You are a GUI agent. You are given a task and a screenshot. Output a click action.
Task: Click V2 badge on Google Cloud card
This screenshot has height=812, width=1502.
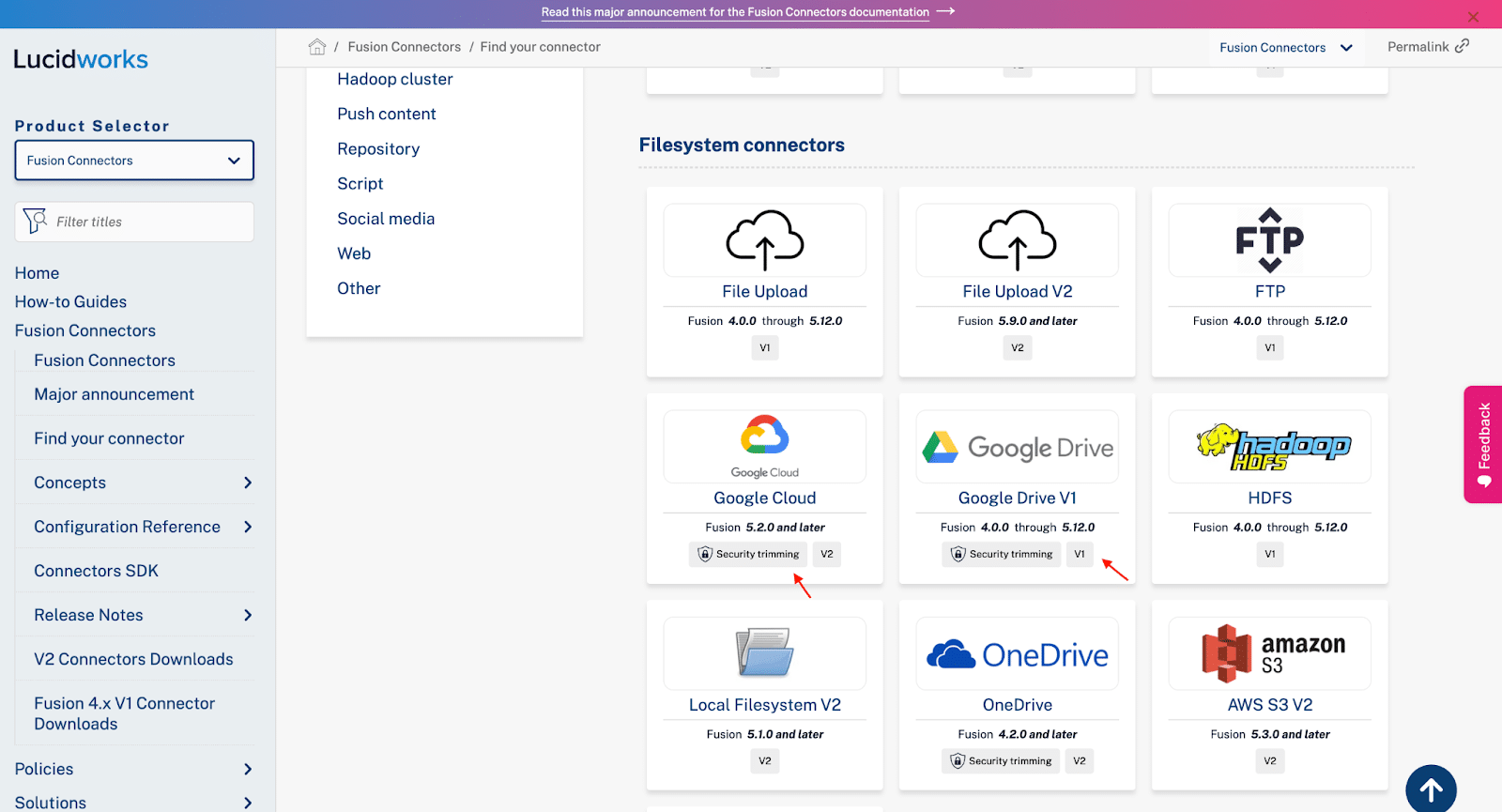(x=827, y=554)
